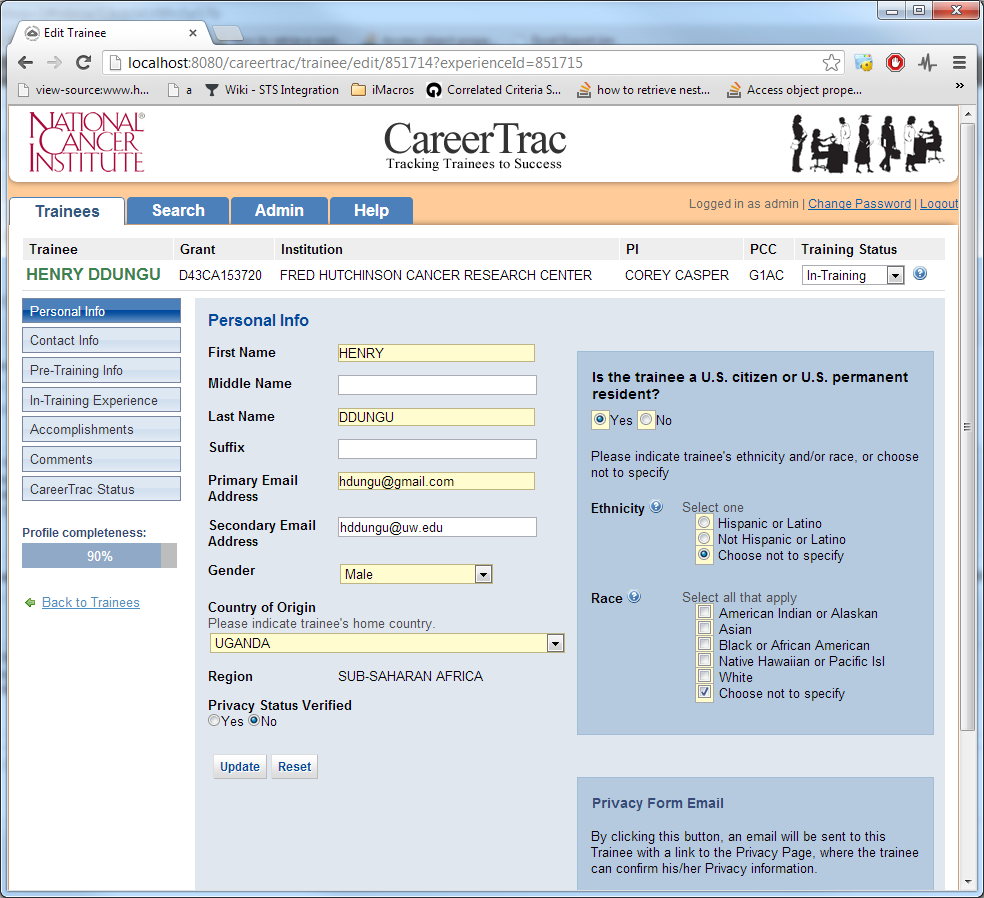The image size is (984, 898).
Task: Check the Asian race checkbox
Action: [705, 628]
